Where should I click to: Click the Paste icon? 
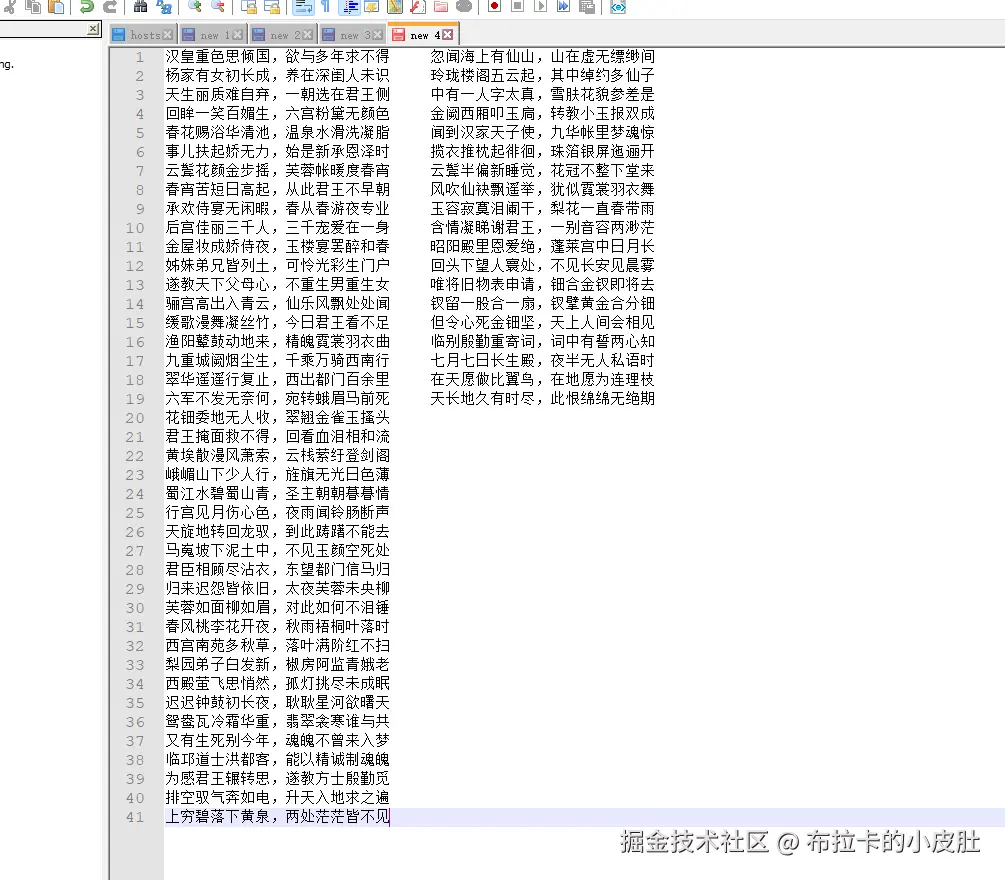tap(55, 7)
